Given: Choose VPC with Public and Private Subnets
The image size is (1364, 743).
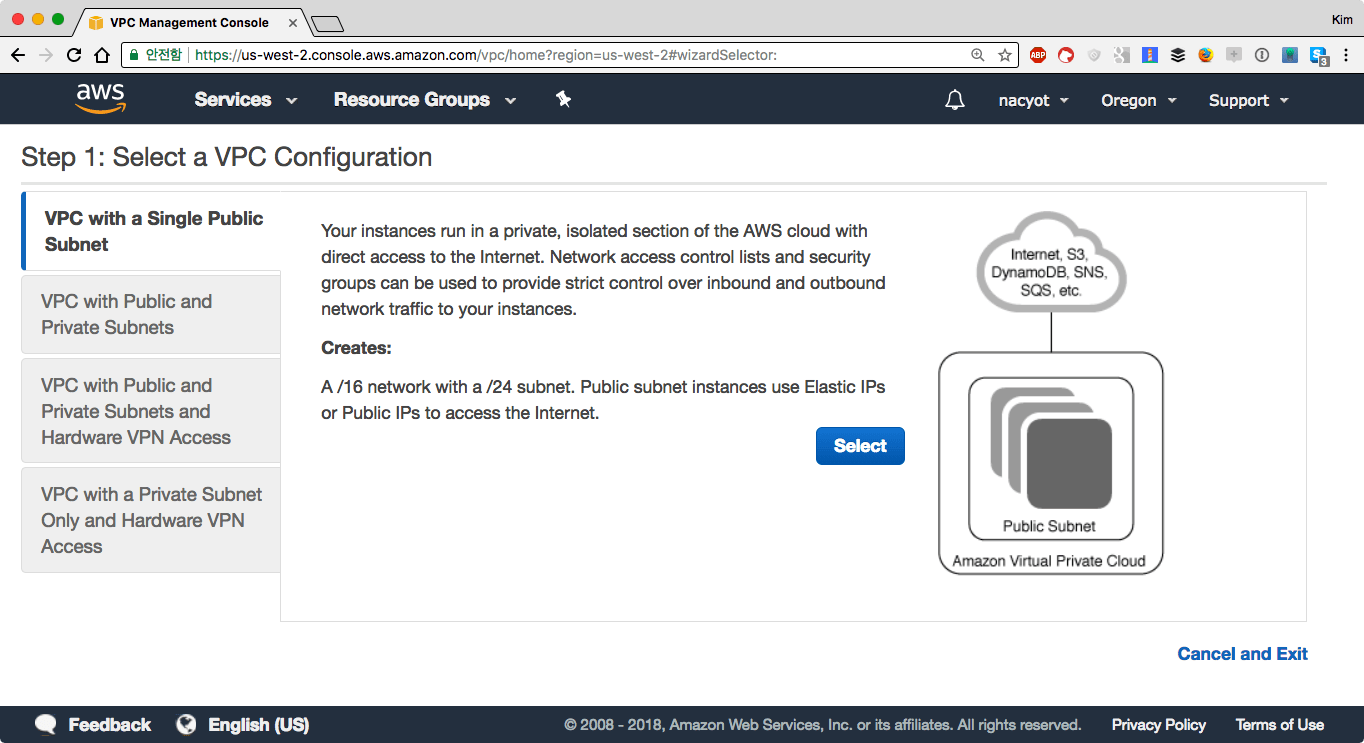Looking at the screenshot, I should point(127,314).
